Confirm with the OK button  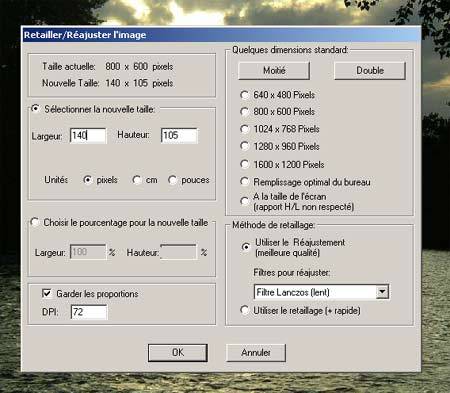point(178,353)
